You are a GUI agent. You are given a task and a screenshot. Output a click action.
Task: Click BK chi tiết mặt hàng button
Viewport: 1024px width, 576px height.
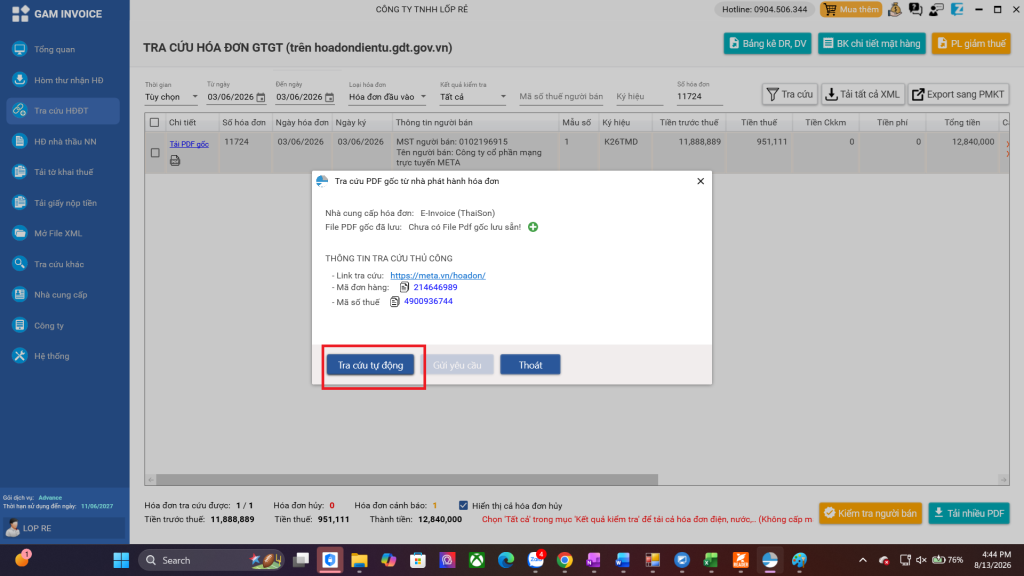871,44
